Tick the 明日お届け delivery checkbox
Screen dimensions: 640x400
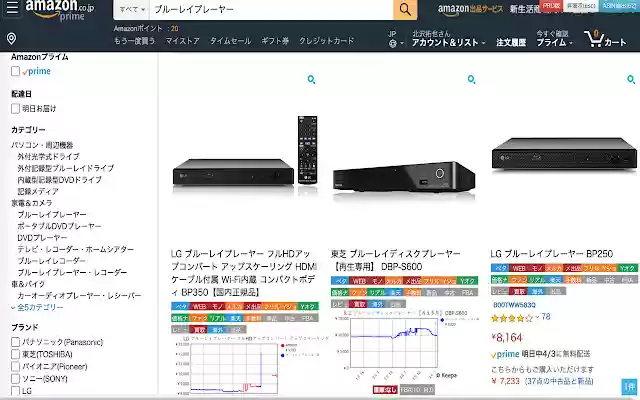pyautogui.click(x=16, y=109)
